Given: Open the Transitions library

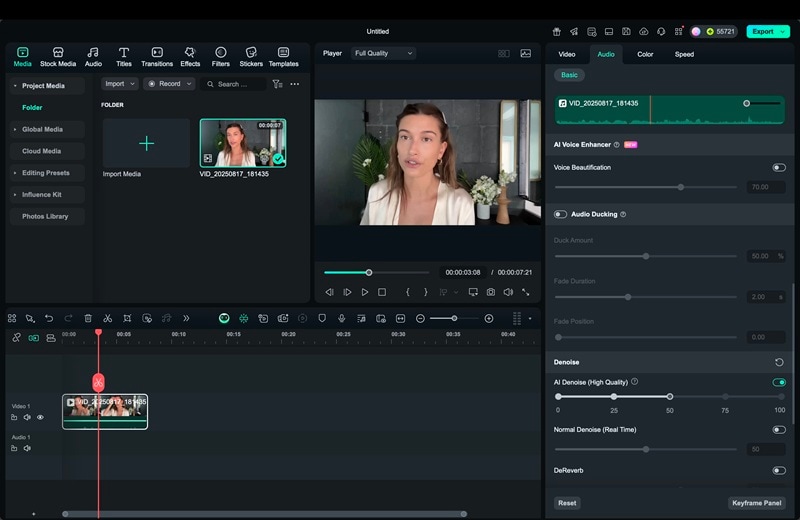Looking at the screenshot, I should (157, 57).
